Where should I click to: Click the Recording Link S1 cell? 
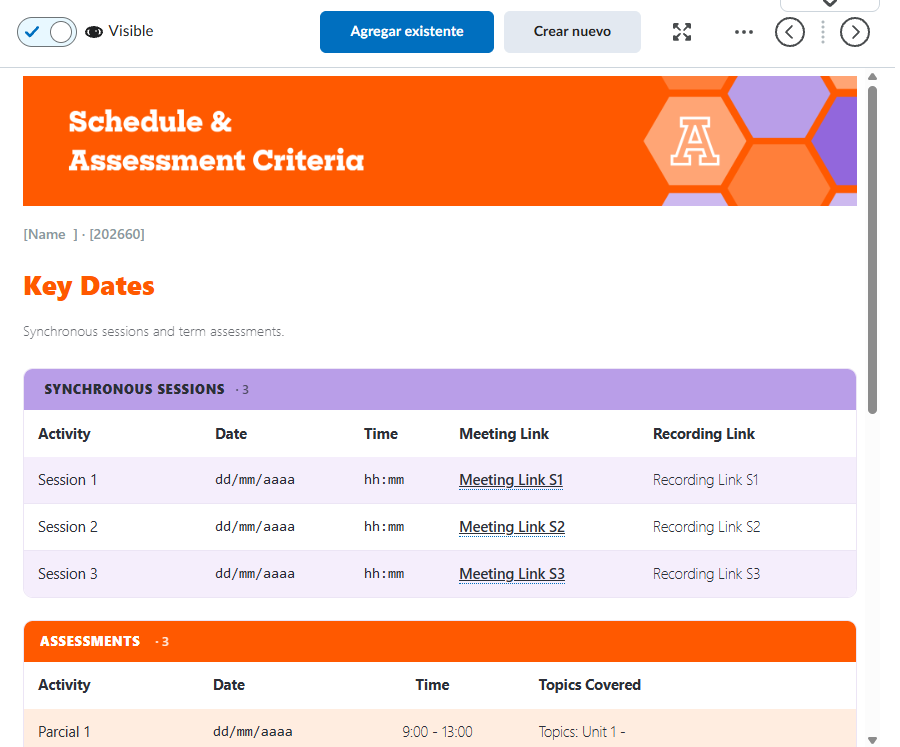tap(705, 480)
